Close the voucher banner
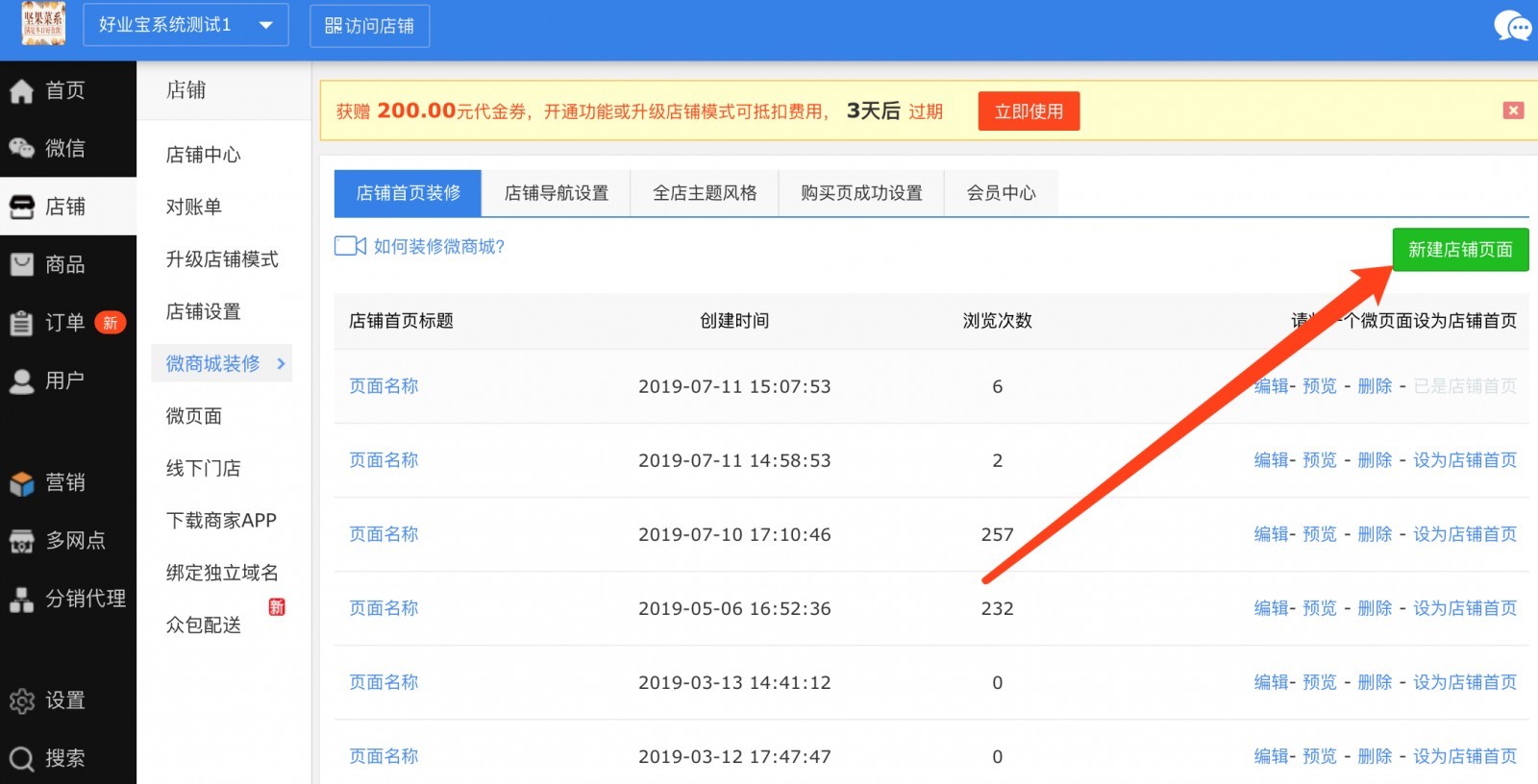This screenshot has height=784, width=1538. 1513,110
